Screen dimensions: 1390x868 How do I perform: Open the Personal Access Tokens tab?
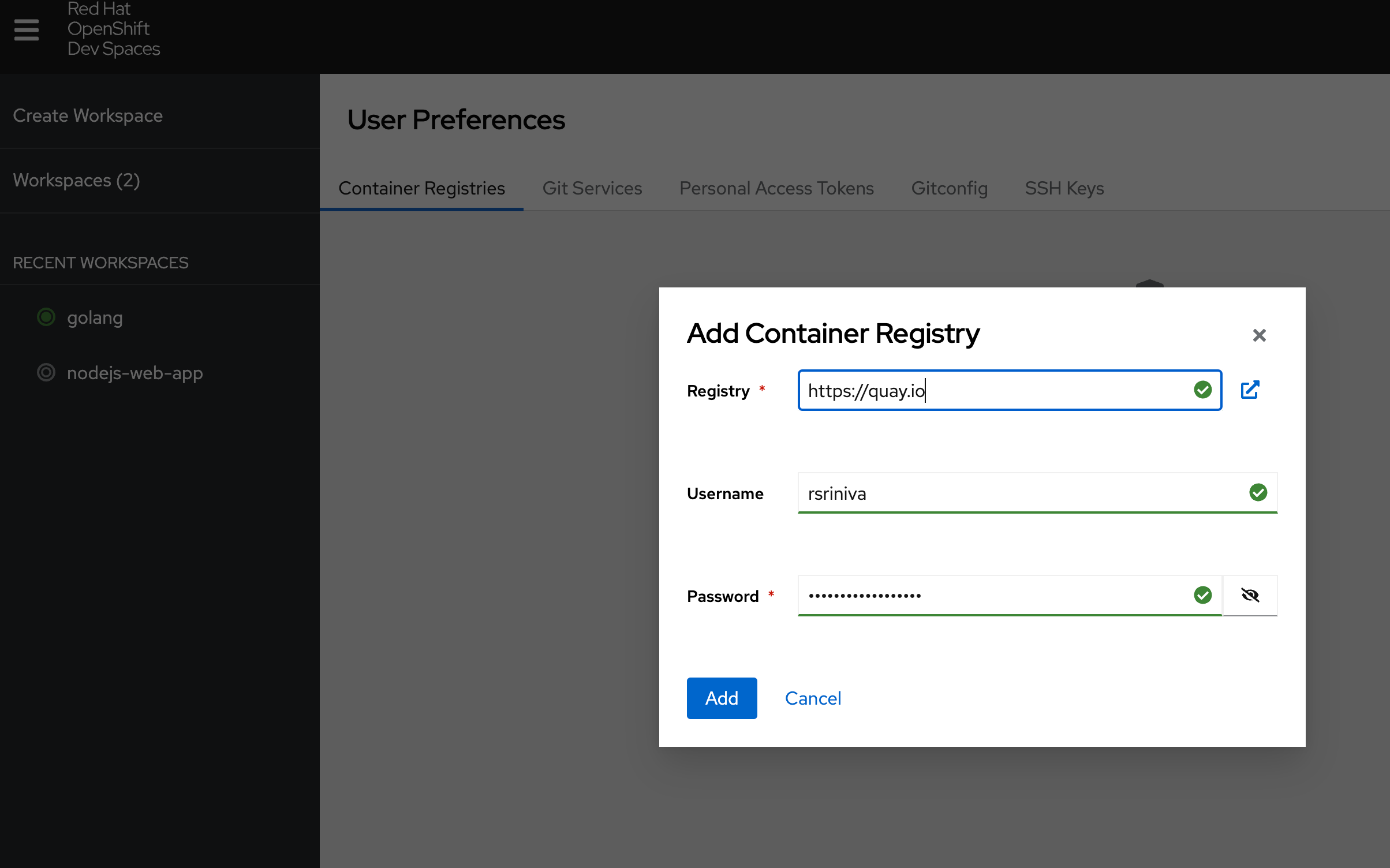[776, 188]
